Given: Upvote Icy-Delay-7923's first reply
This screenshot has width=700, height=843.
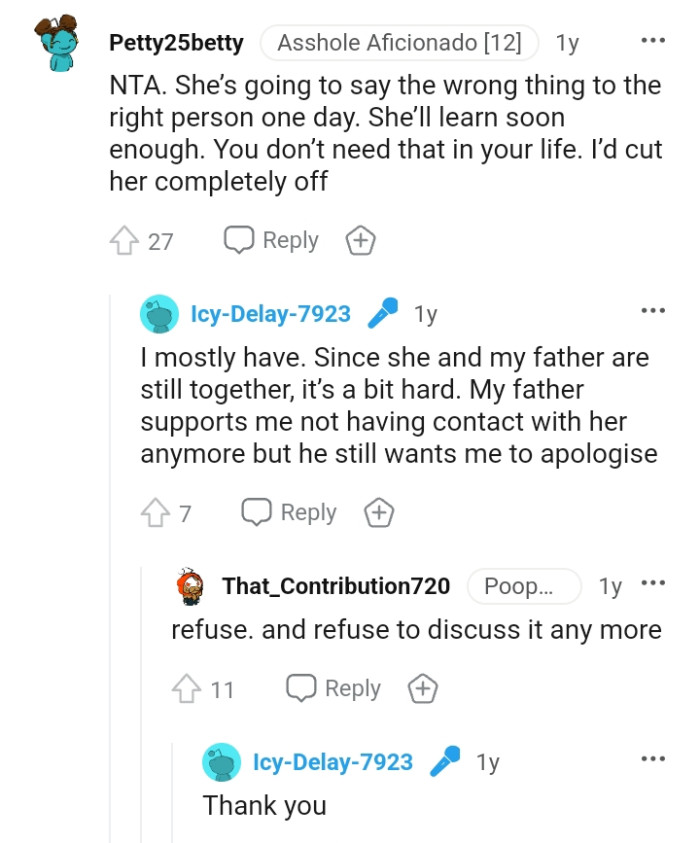Looking at the screenshot, I should [155, 511].
